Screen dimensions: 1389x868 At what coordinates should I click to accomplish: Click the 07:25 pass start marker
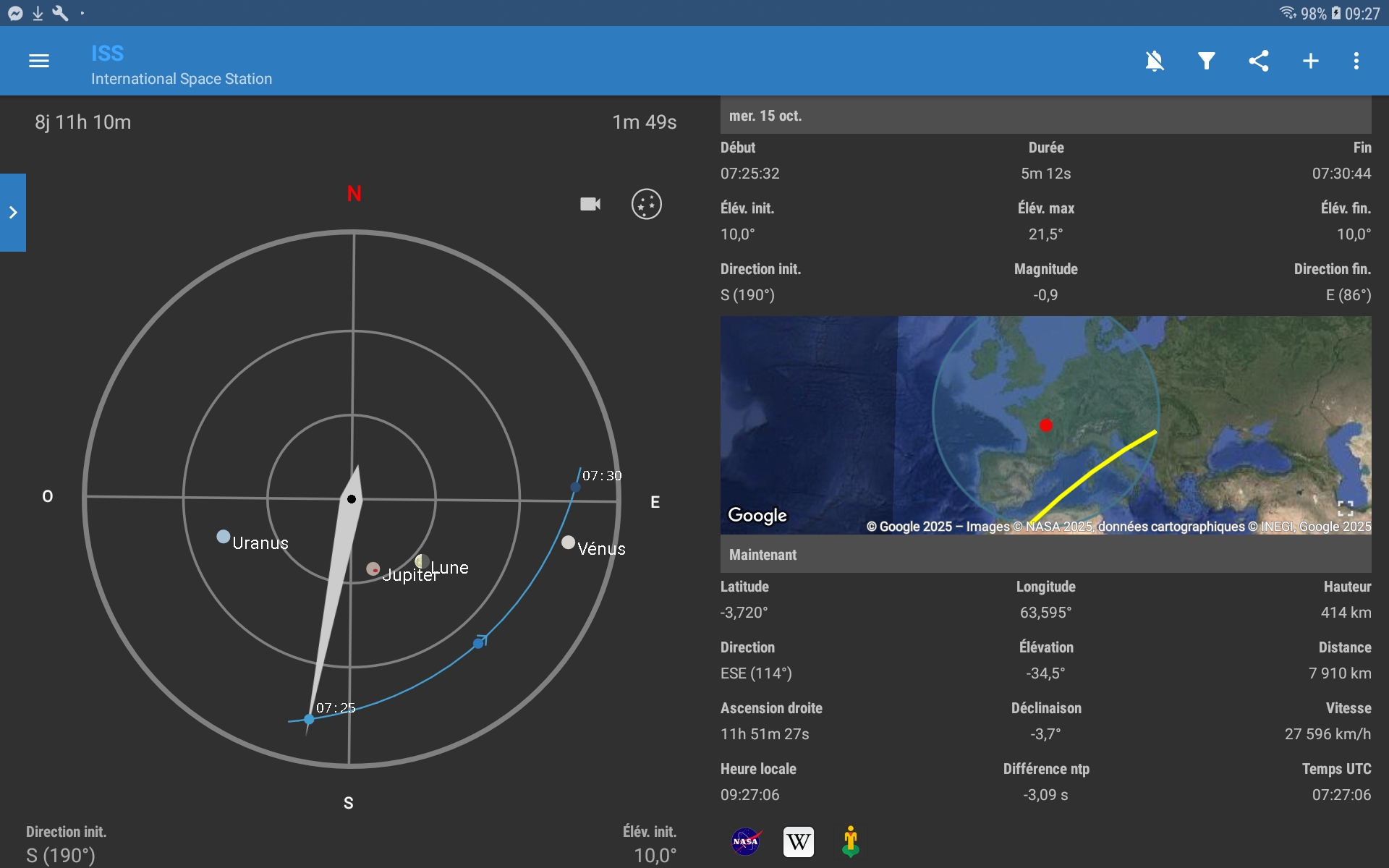click(309, 719)
